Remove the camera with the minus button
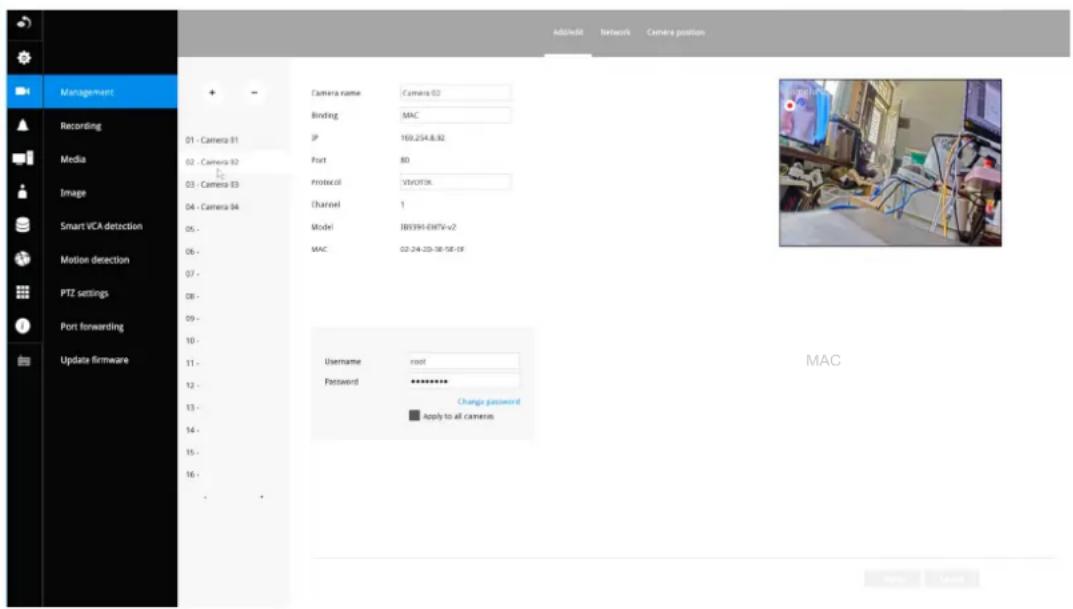This screenshot has height=609, width=1073. tap(254, 92)
